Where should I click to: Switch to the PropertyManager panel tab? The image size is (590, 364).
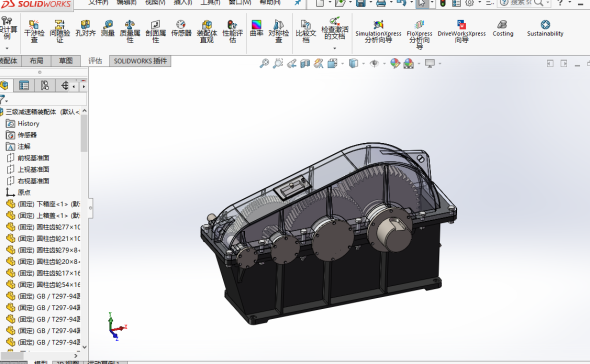tap(24, 85)
